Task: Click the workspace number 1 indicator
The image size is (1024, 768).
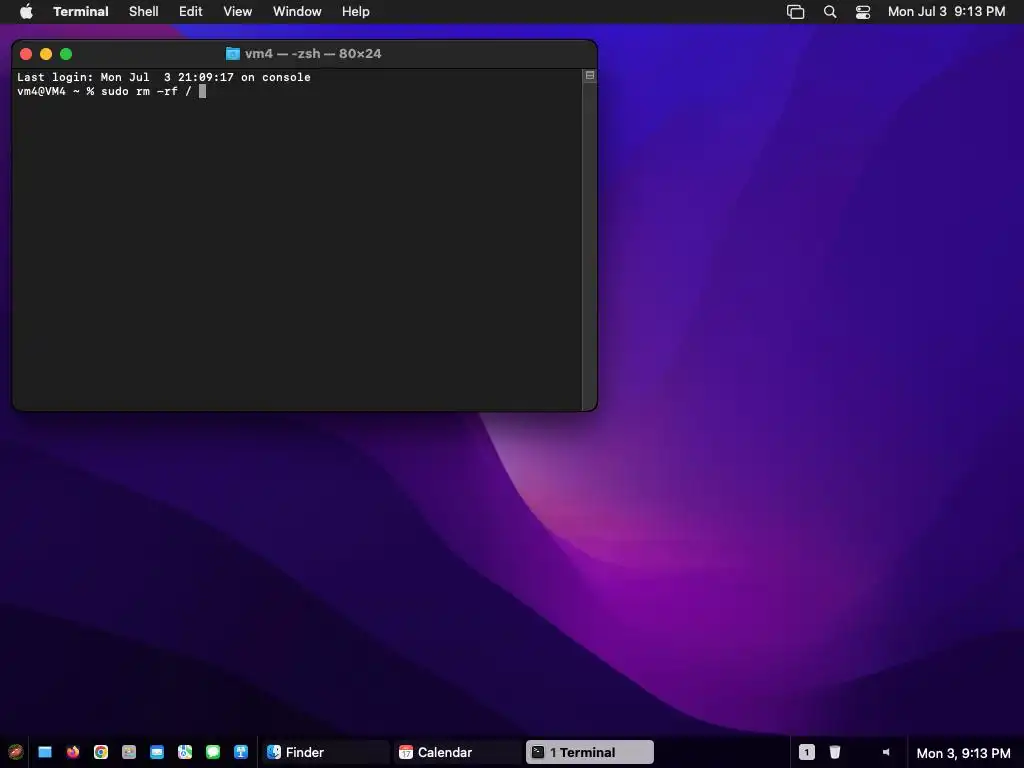Action: coord(807,752)
